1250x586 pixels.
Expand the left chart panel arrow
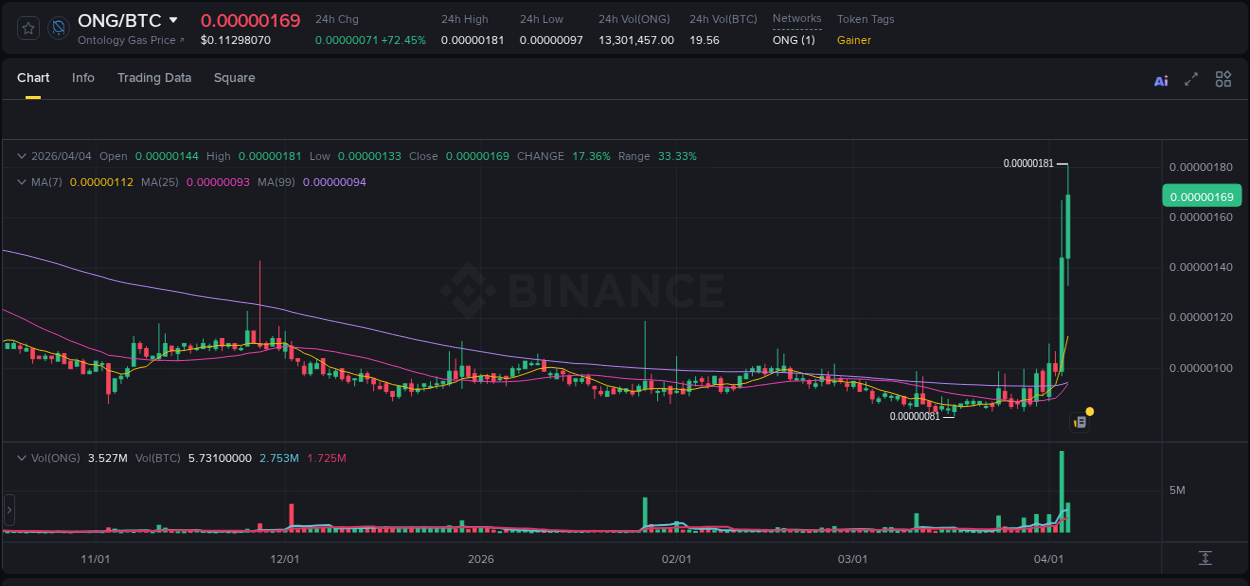(x=9, y=510)
